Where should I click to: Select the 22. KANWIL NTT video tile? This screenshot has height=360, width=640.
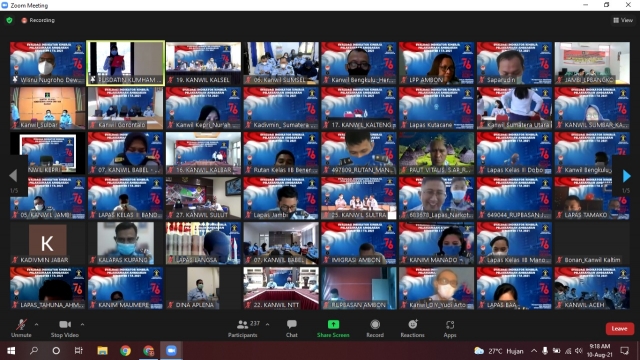point(281,288)
